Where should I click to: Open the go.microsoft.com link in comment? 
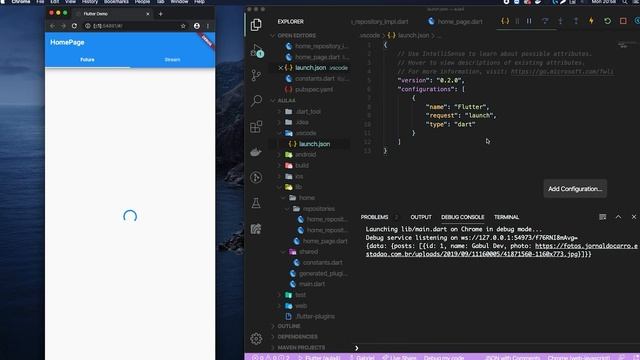click(x=562, y=71)
